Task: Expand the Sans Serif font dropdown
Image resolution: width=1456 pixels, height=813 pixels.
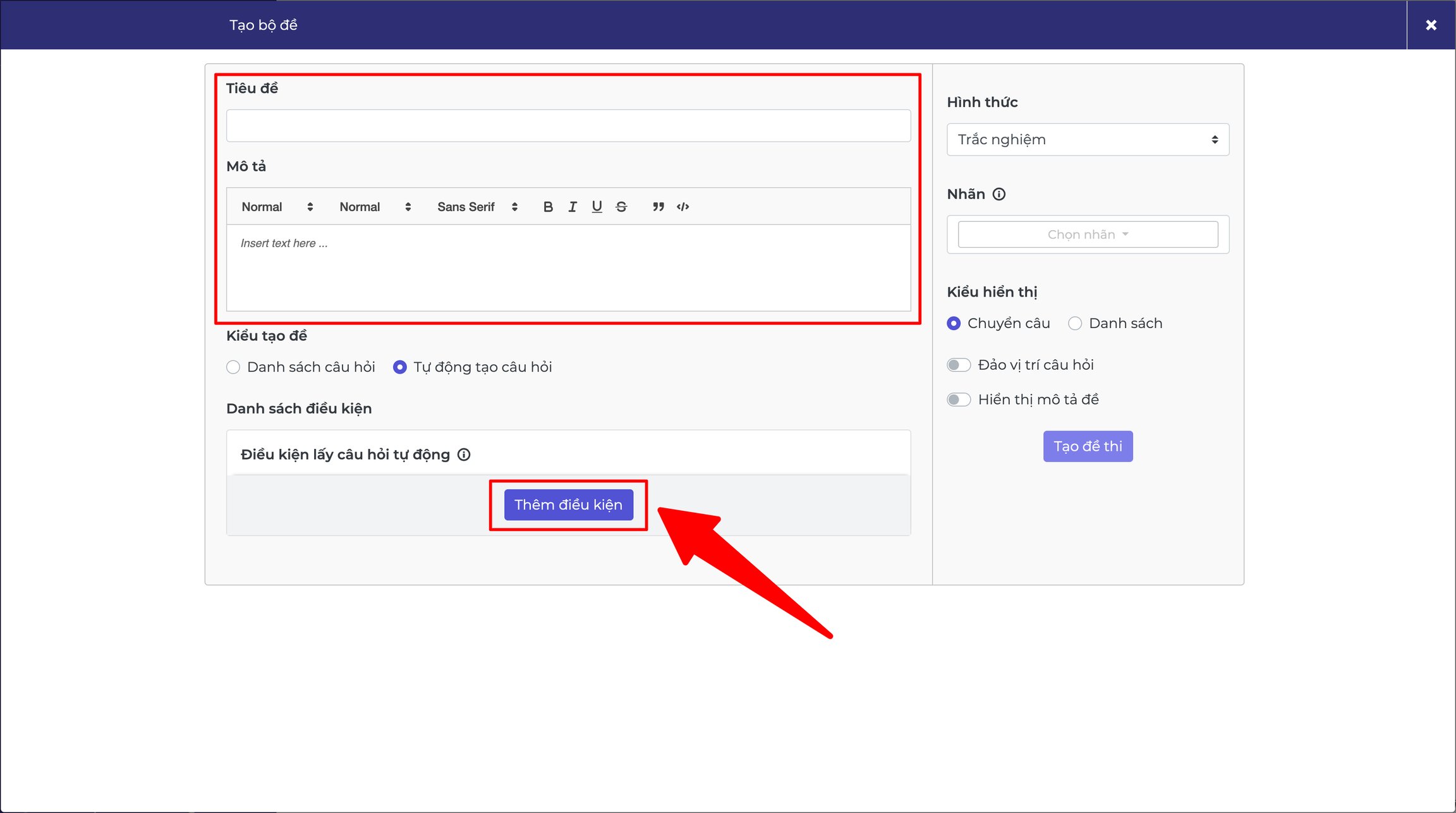Action: coord(477,207)
